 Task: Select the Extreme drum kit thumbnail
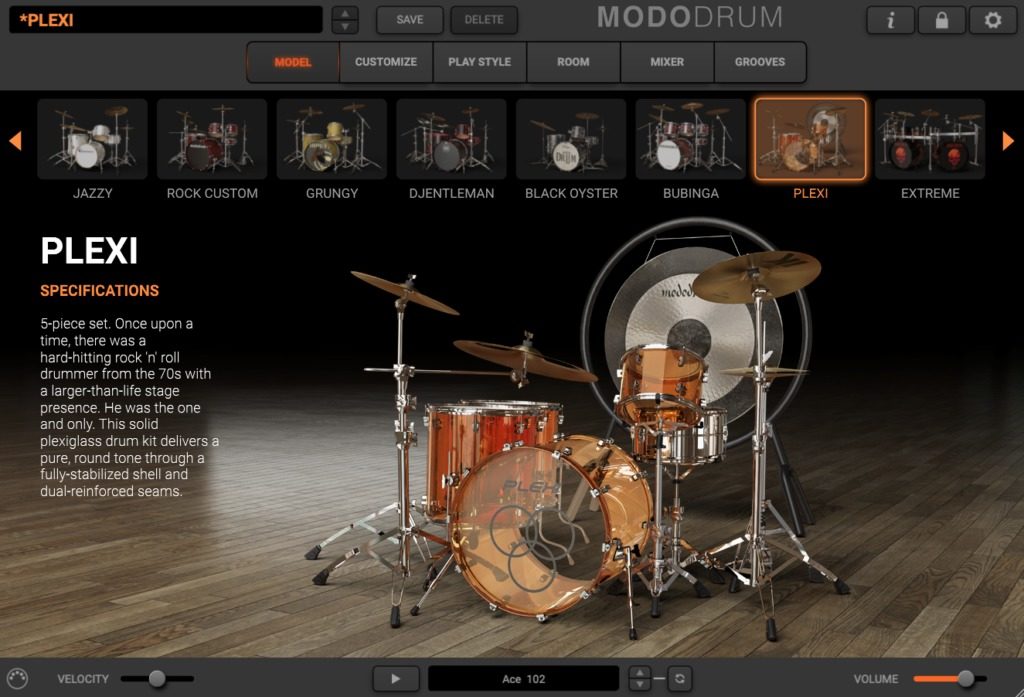pos(930,138)
